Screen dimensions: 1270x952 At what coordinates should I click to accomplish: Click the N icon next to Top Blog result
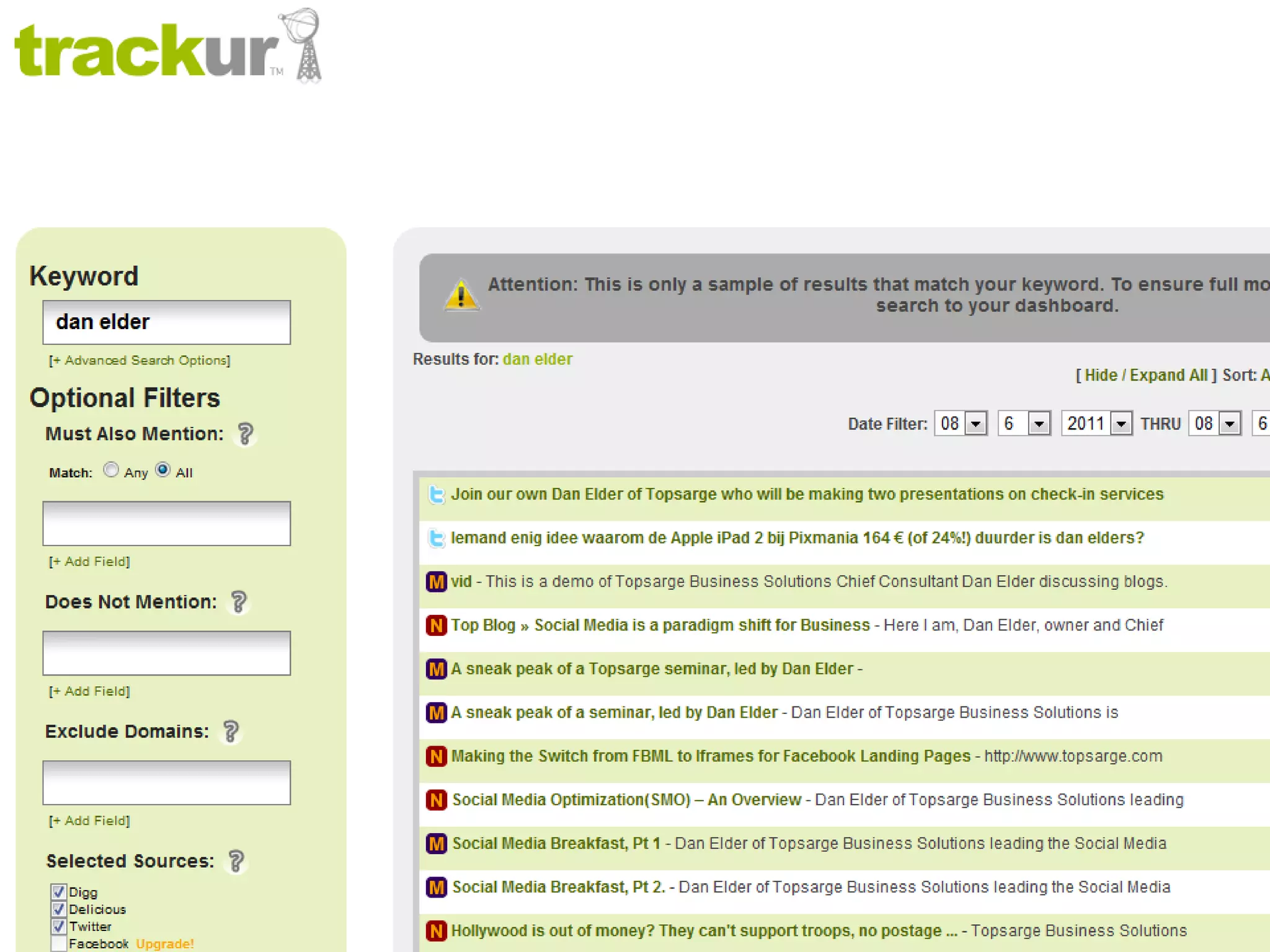pos(437,625)
